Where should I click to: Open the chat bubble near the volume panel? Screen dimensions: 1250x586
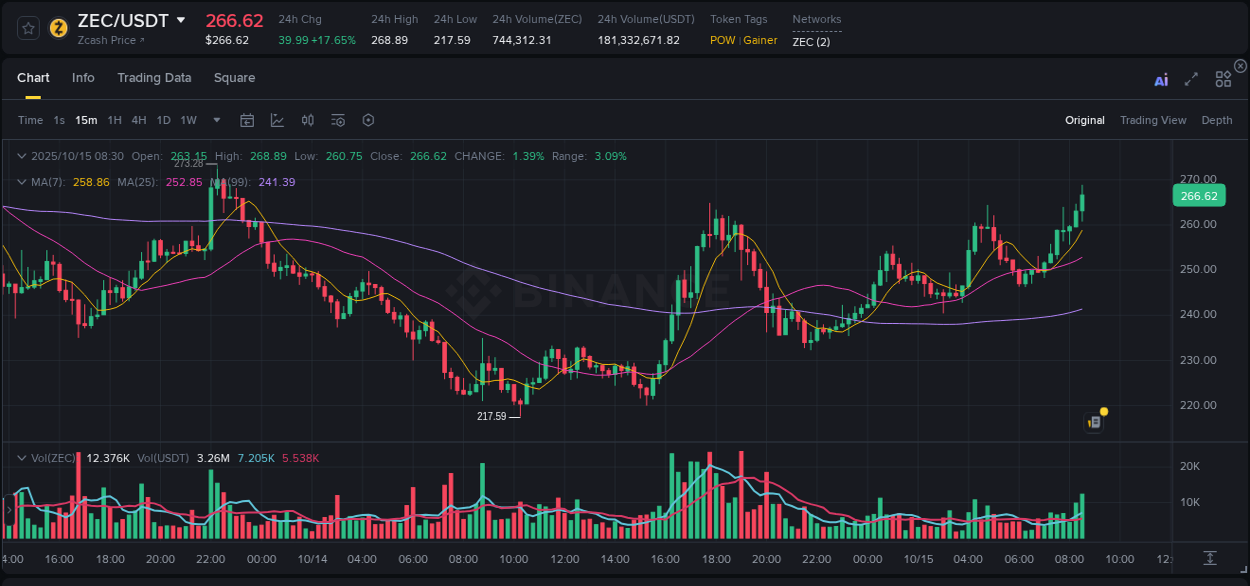(1093, 421)
